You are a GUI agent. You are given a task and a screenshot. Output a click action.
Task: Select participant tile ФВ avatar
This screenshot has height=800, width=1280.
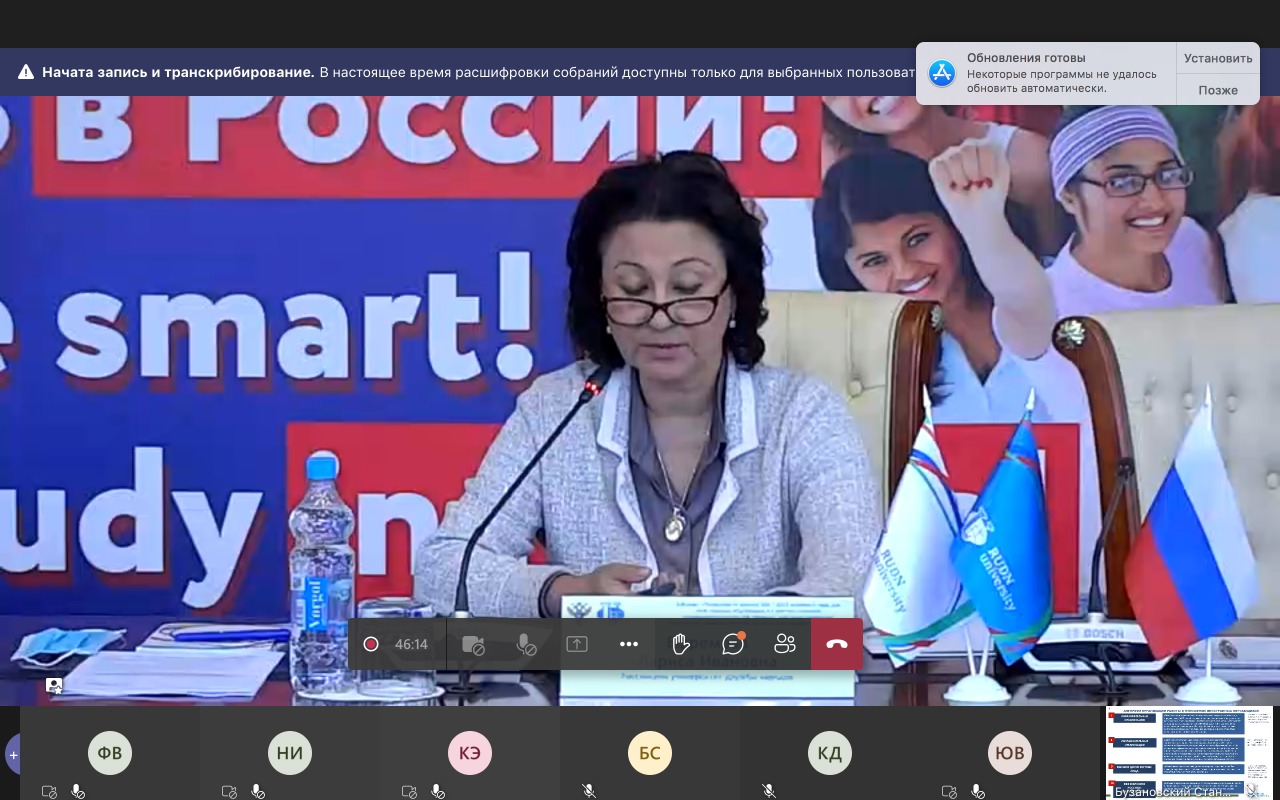(110, 753)
